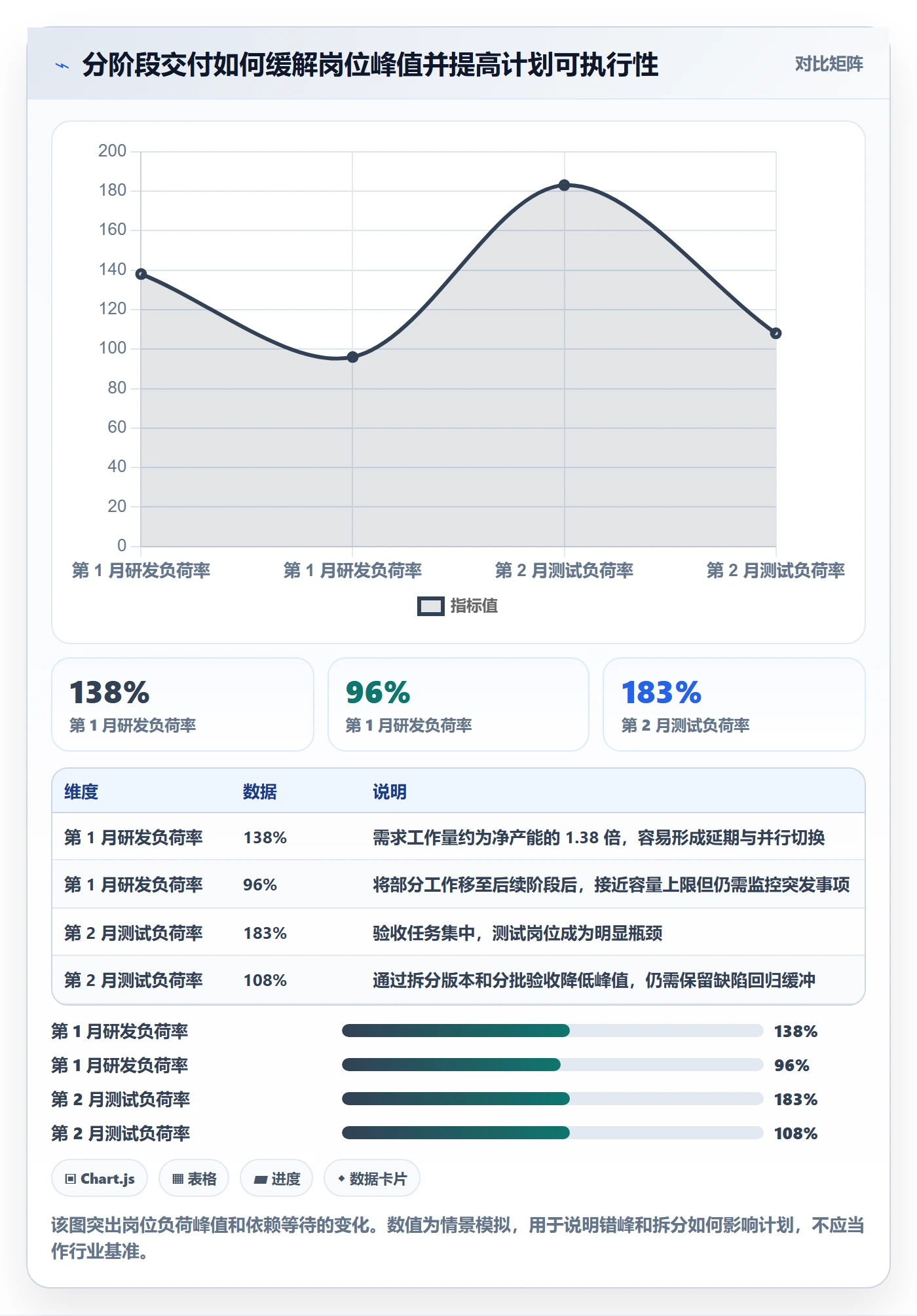Click the description starting 将部分工作移至后续阶段后
Screen dimensions: 917x1316
611,885
